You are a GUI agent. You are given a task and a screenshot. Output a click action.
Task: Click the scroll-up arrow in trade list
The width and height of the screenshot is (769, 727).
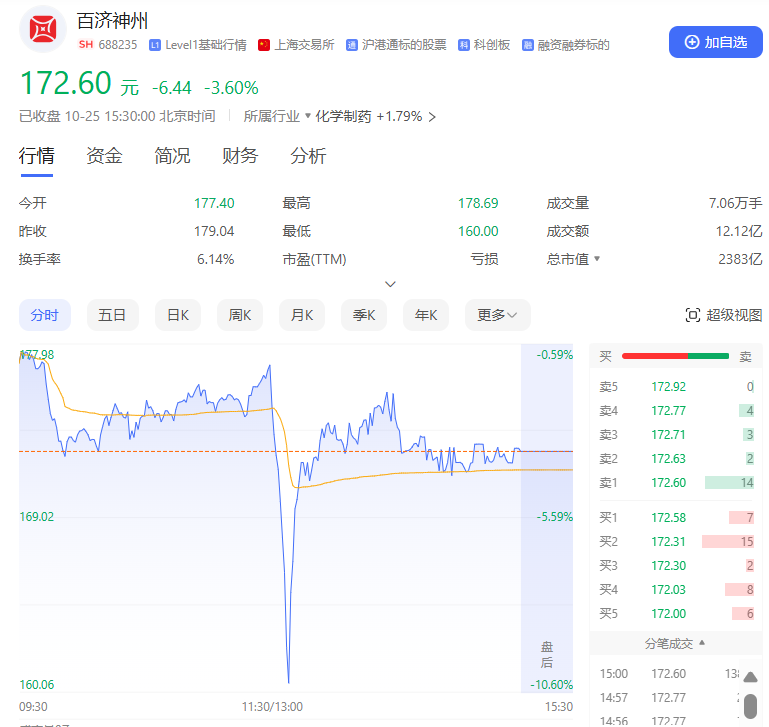click(750, 678)
